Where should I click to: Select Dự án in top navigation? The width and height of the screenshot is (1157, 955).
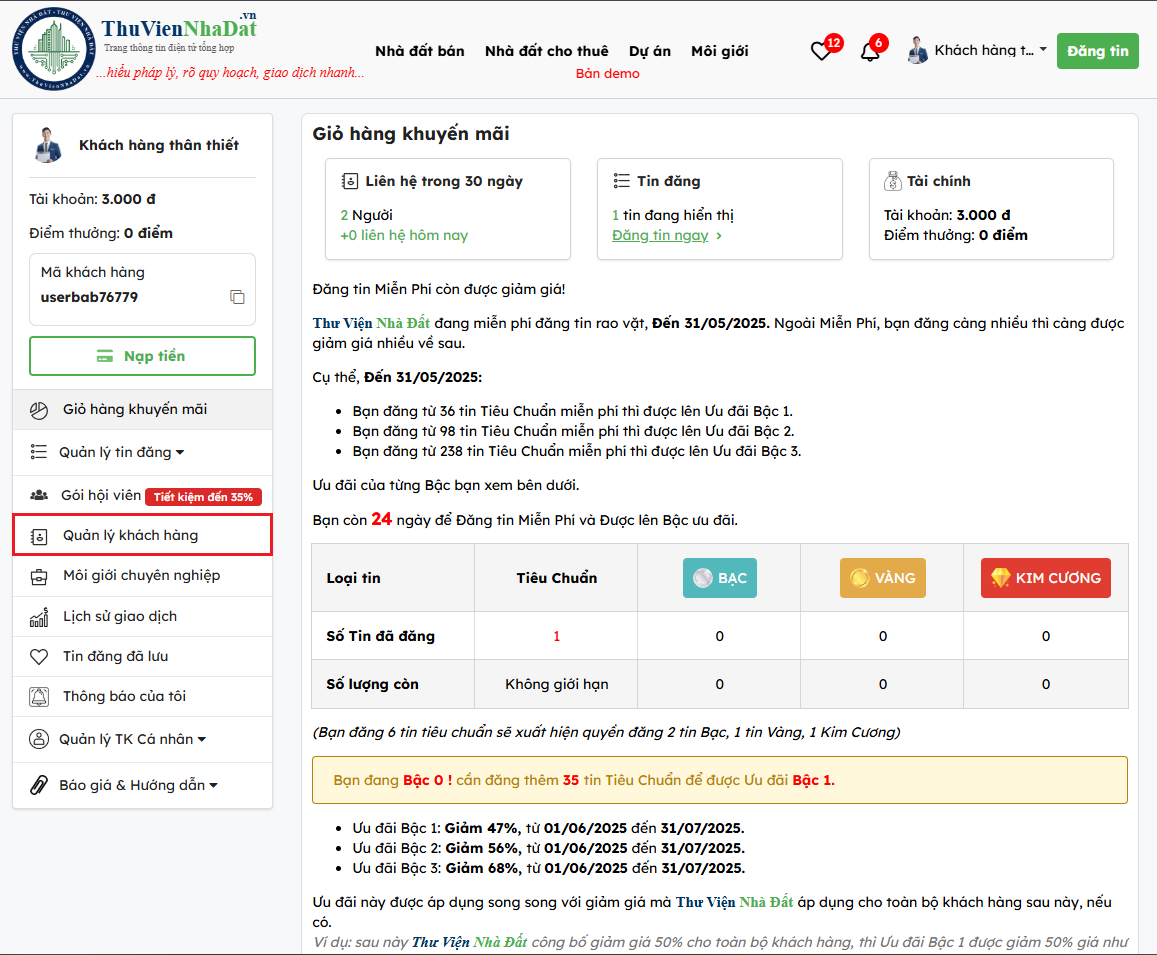(x=649, y=51)
